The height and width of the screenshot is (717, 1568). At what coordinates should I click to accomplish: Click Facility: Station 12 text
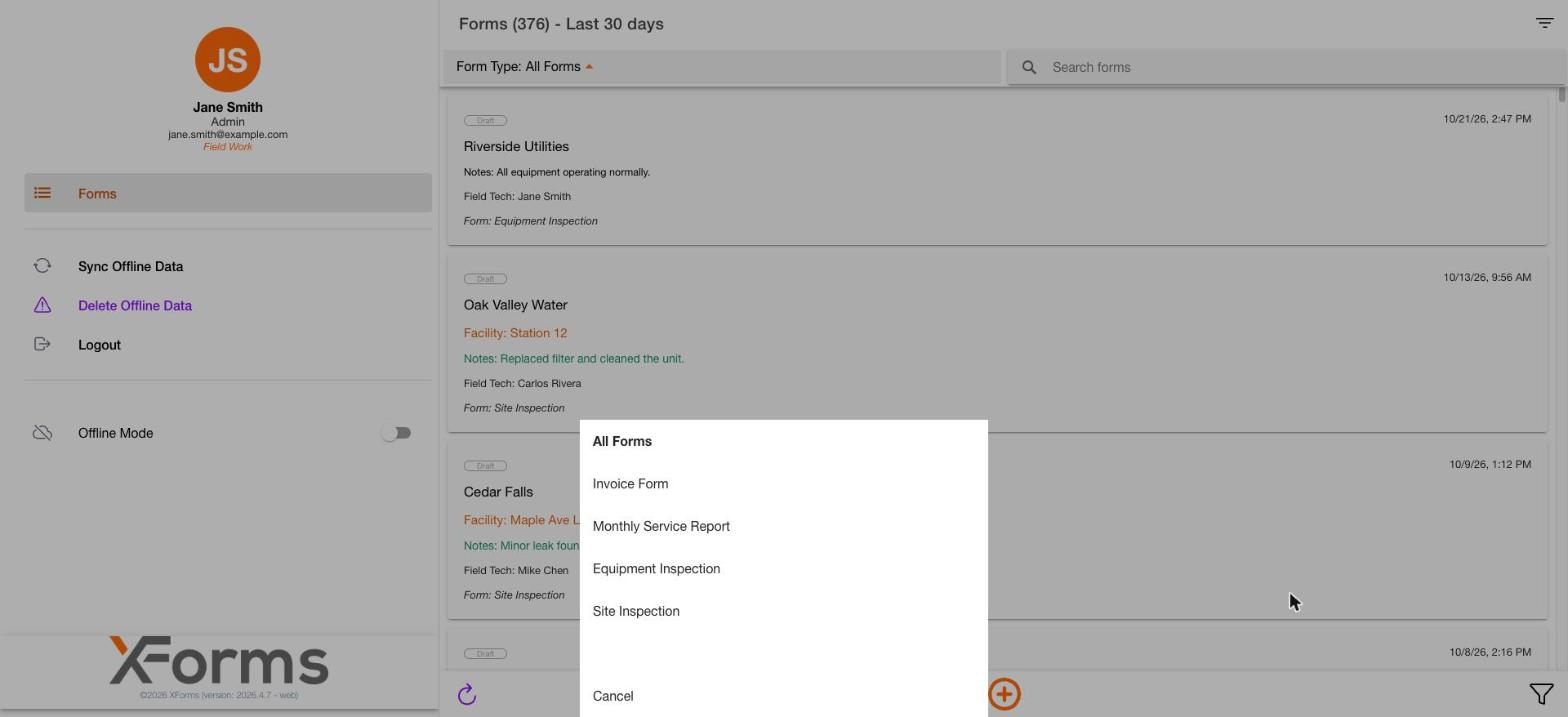tap(515, 333)
